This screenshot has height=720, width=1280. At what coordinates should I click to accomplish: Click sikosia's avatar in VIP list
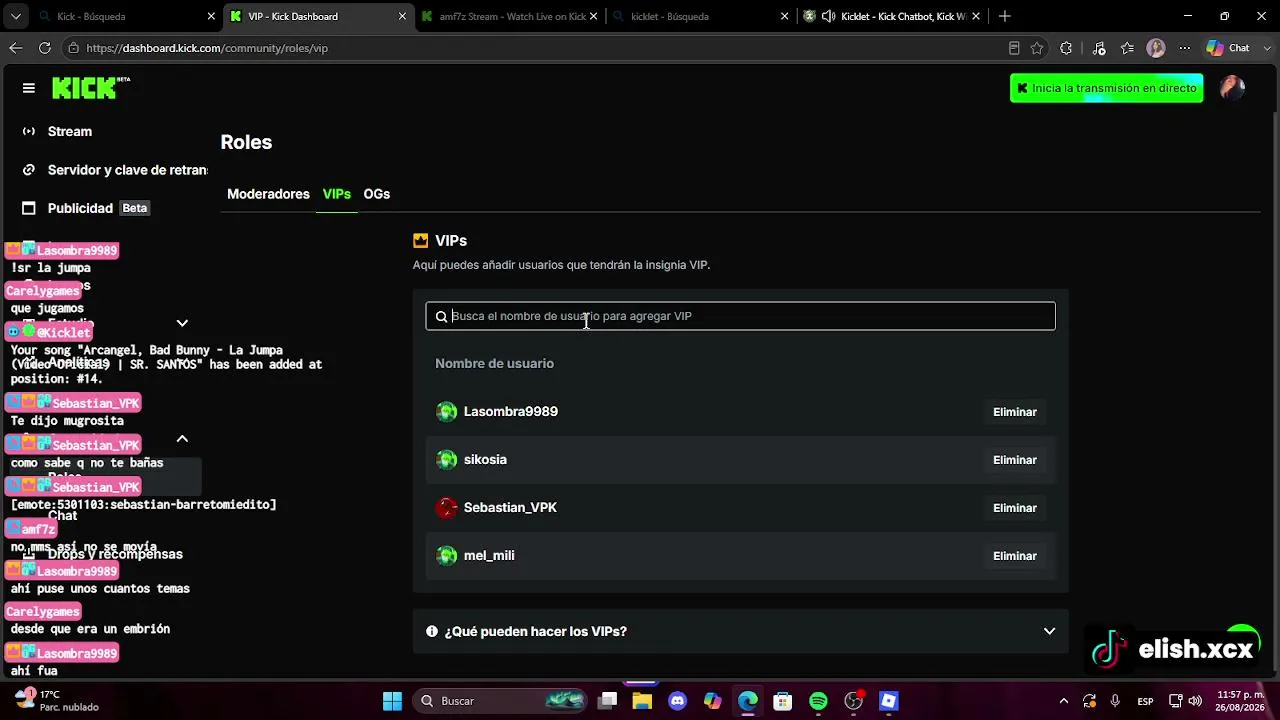click(447, 459)
